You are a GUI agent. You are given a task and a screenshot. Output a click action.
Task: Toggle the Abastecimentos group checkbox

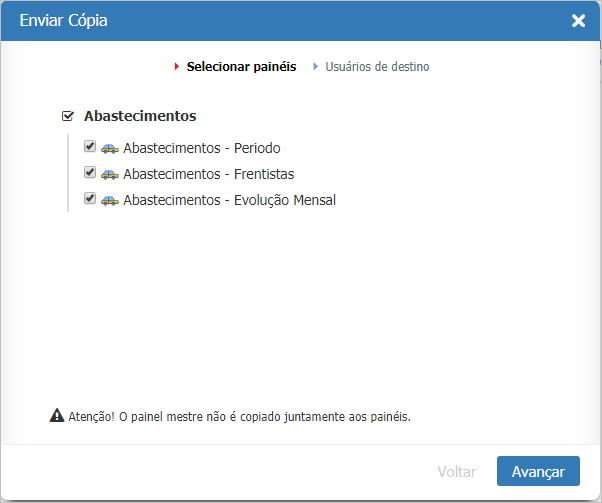(x=68, y=116)
